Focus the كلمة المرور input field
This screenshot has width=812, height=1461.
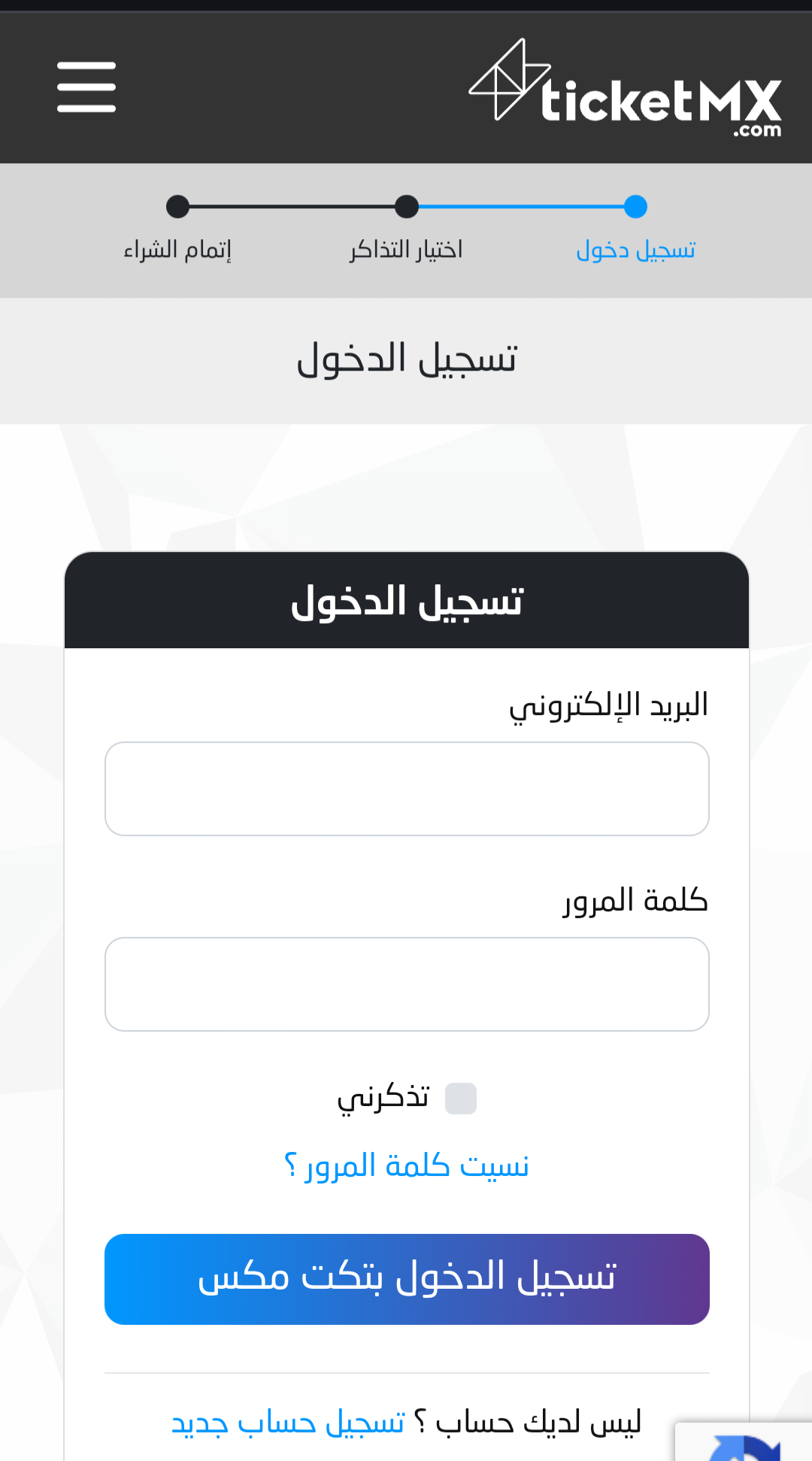tap(407, 984)
